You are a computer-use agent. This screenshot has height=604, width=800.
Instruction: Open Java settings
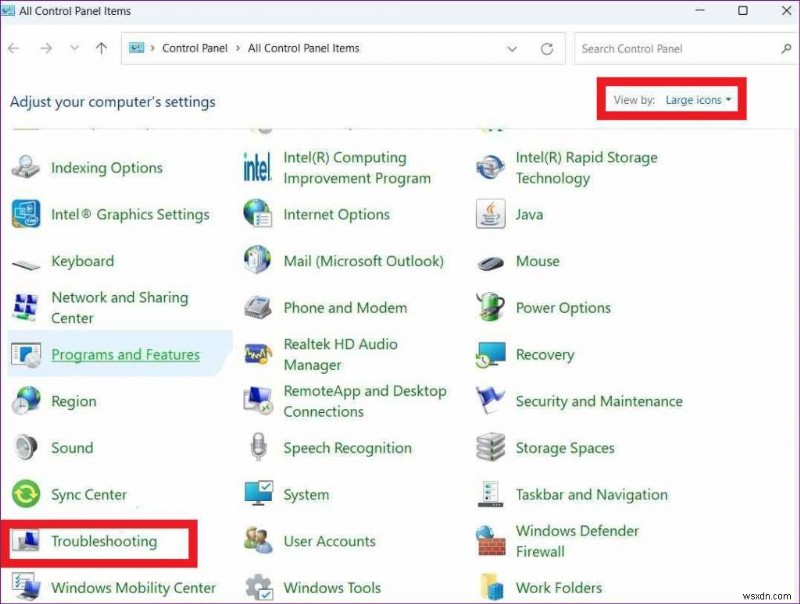529,214
